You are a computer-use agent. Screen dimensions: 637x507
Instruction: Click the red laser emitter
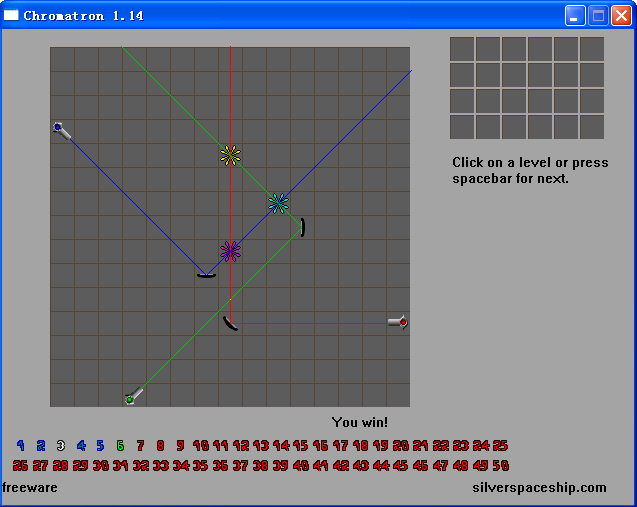(x=398, y=323)
